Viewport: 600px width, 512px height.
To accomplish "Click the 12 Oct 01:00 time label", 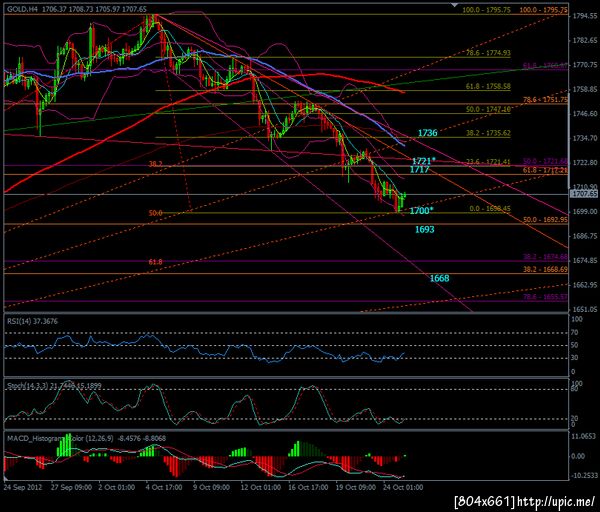I will coord(261,488).
